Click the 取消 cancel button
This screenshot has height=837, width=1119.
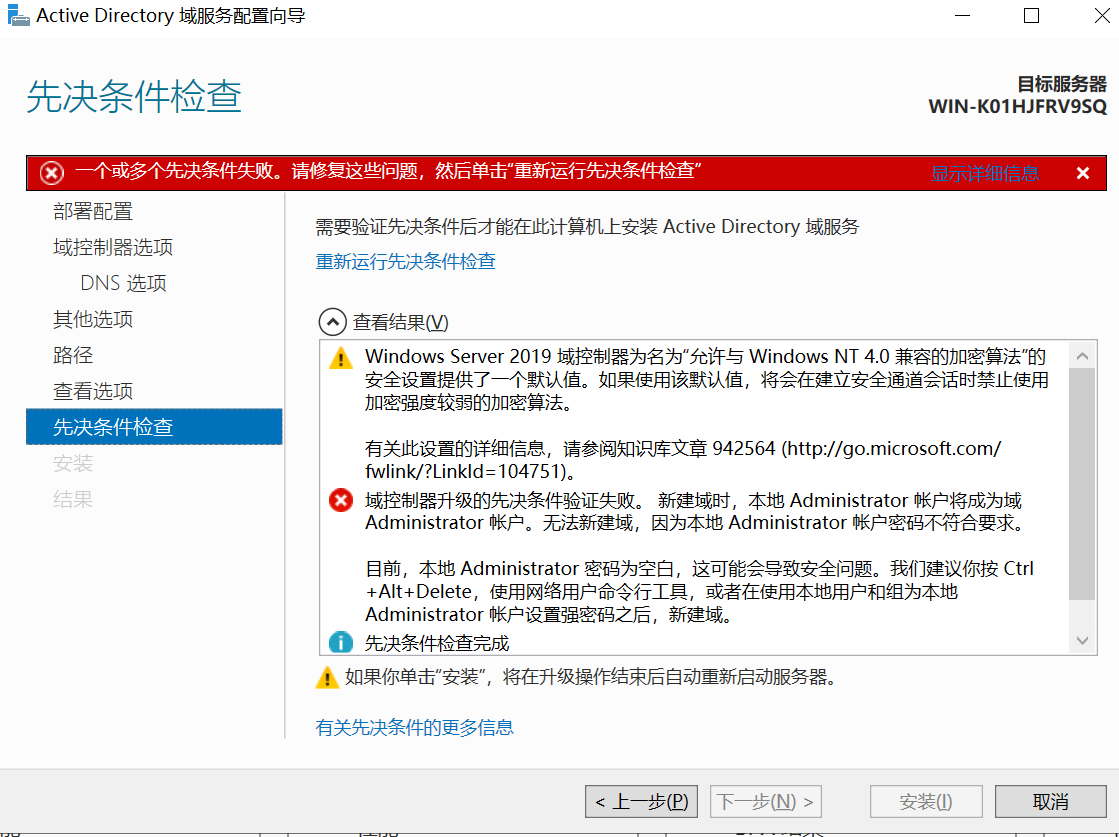point(1050,801)
